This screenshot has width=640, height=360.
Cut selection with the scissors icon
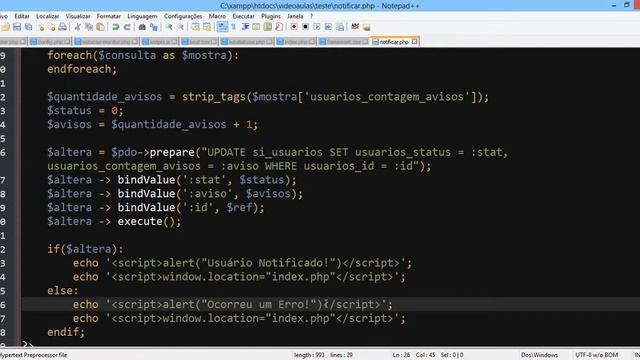77,27
